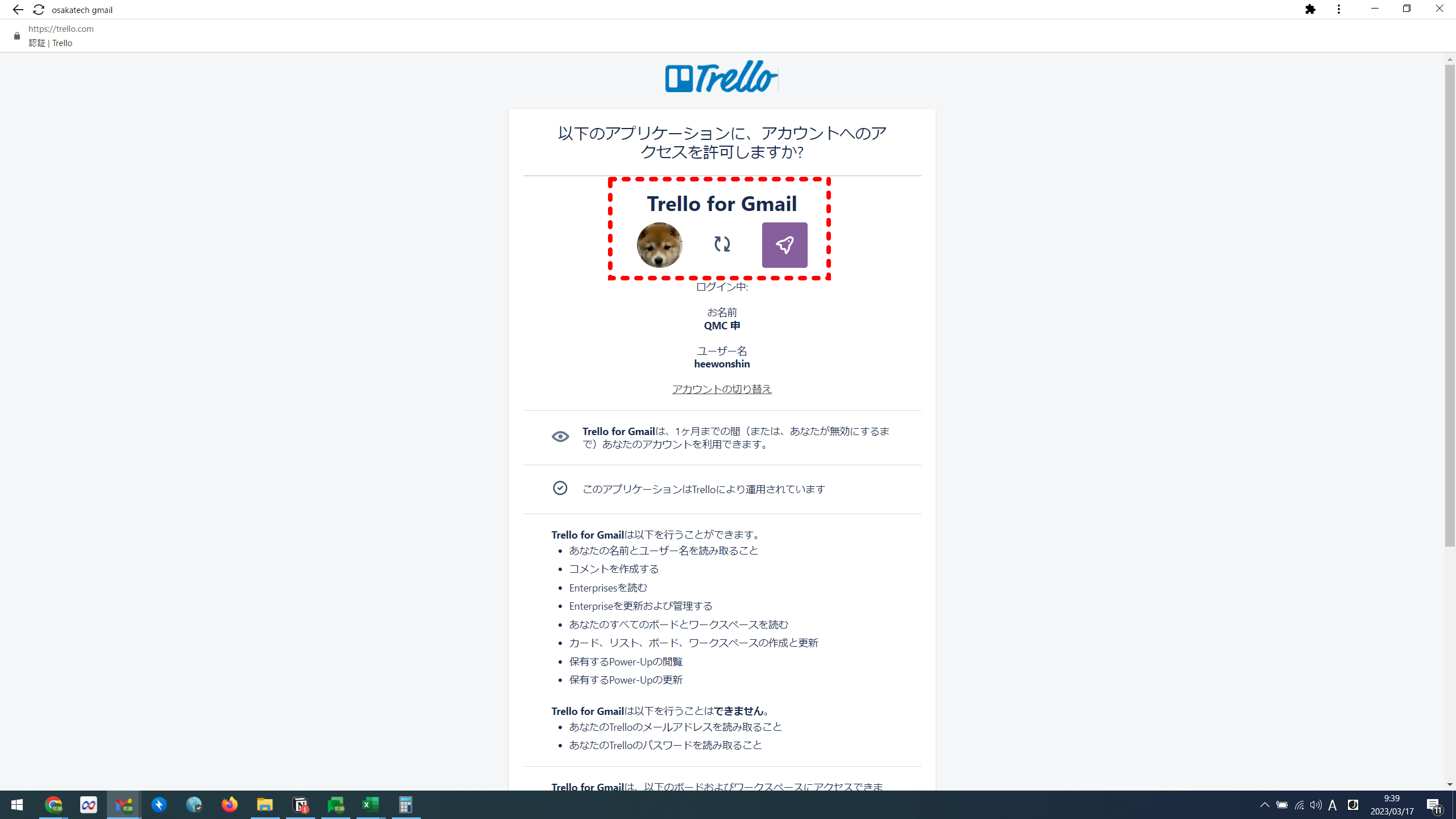This screenshot has width=1456, height=819.
Task: Click the name QMC 申
Action: coord(722,326)
